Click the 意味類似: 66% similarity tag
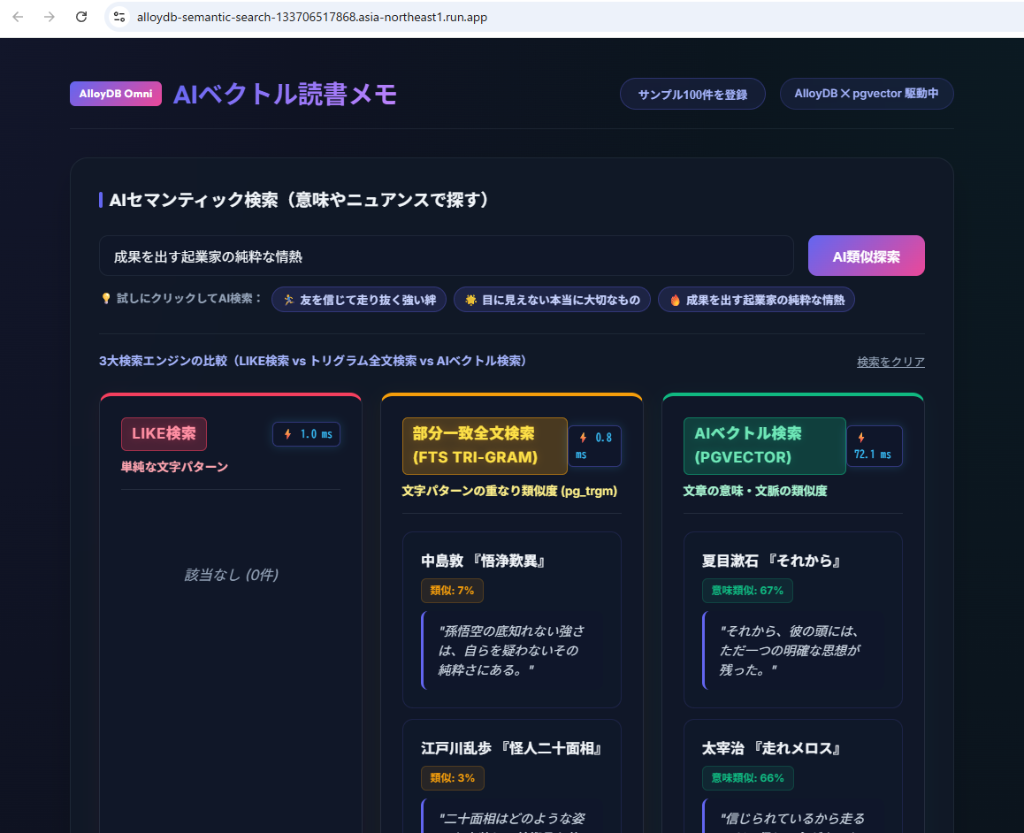1024x833 pixels. (x=747, y=778)
